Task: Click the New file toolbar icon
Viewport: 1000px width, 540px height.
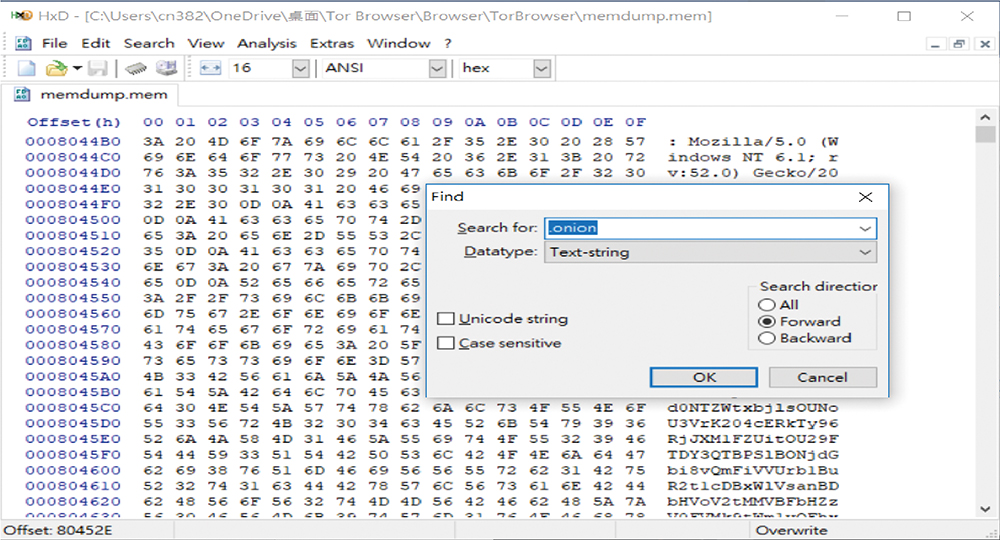Action: click(26, 68)
